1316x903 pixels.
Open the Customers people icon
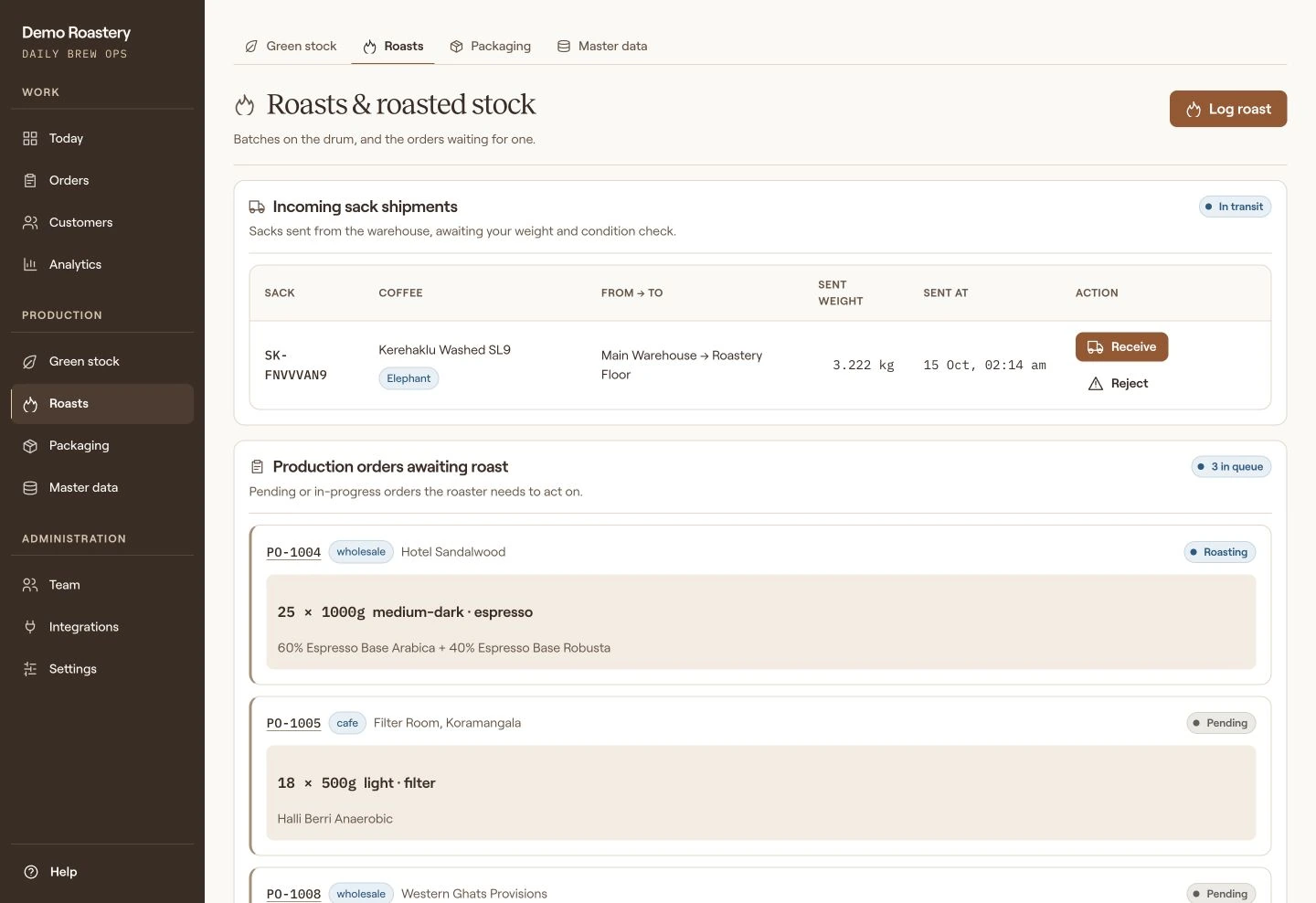tap(30, 223)
